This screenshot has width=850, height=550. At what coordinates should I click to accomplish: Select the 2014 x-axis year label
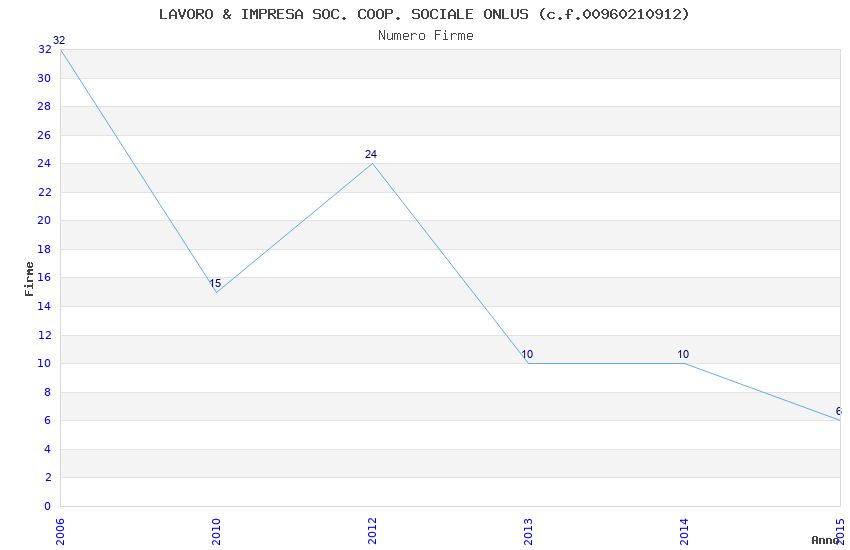pos(684,530)
